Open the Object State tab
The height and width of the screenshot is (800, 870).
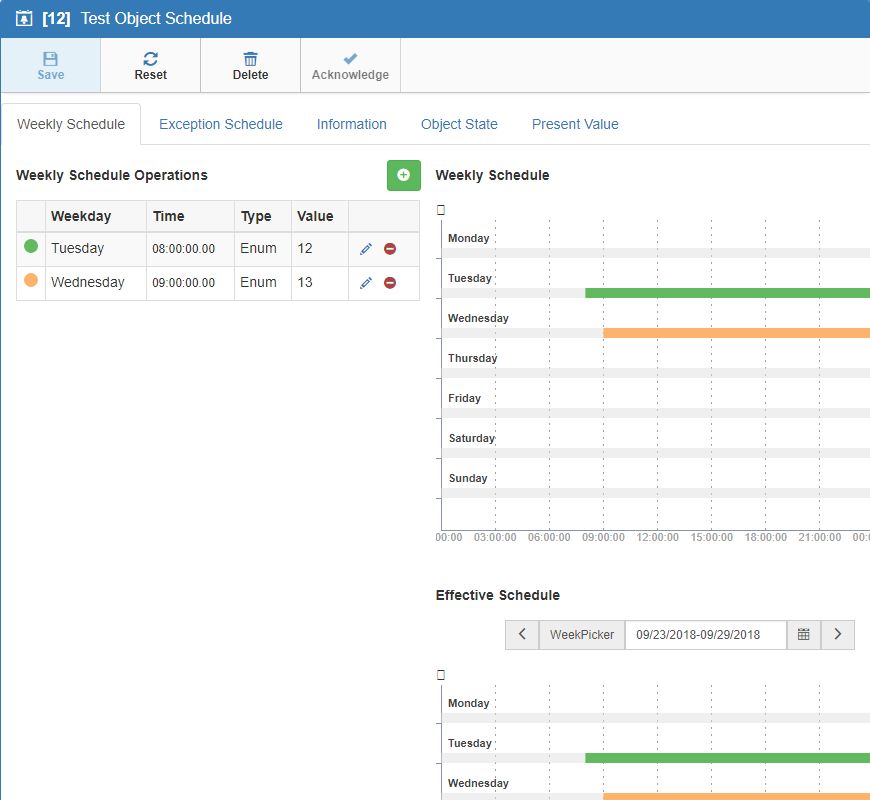point(459,124)
